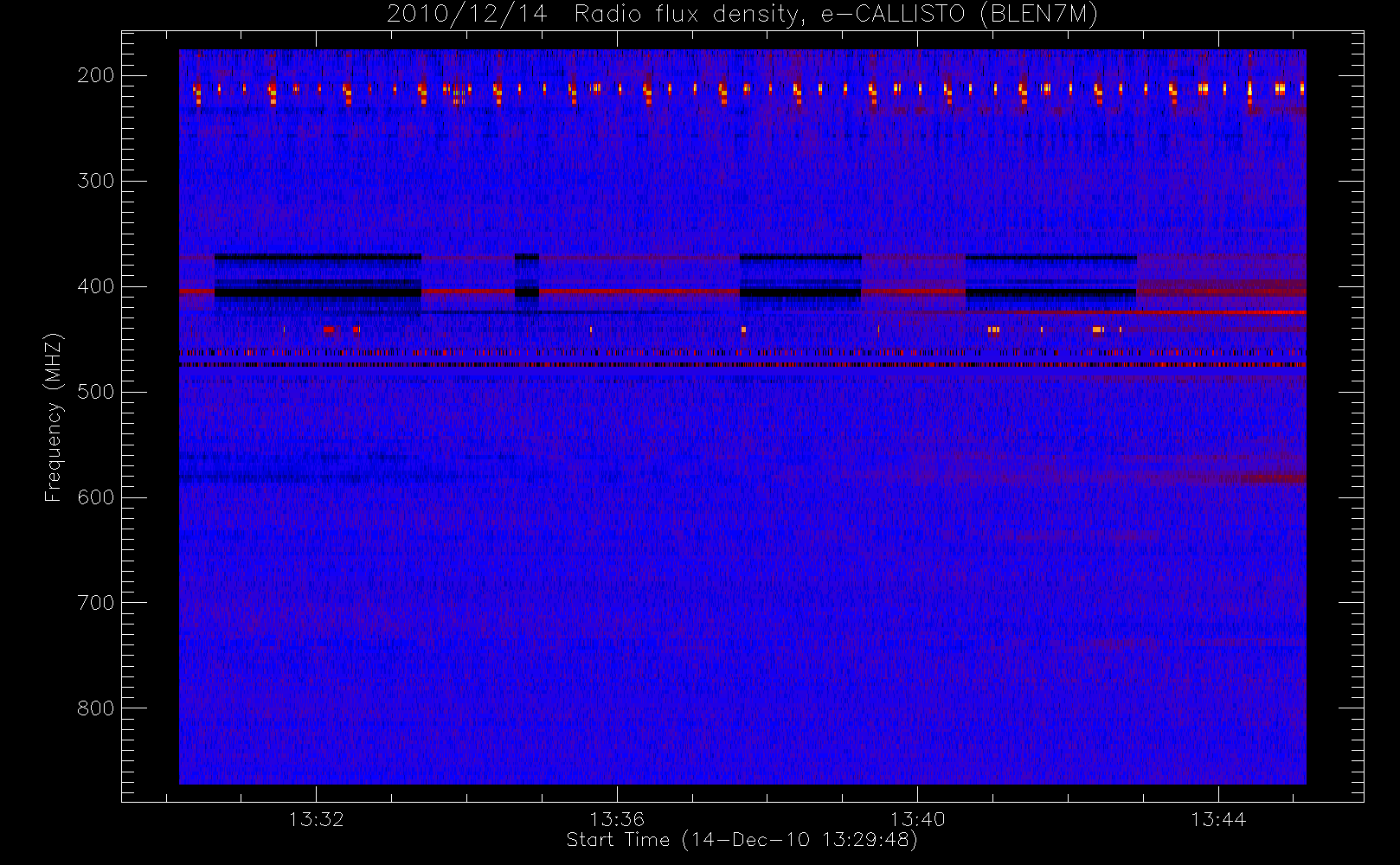Viewport: 1400px width, 865px height.
Task: Click the spectrogram plot area at 700 MHz
Action: tap(742, 603)
